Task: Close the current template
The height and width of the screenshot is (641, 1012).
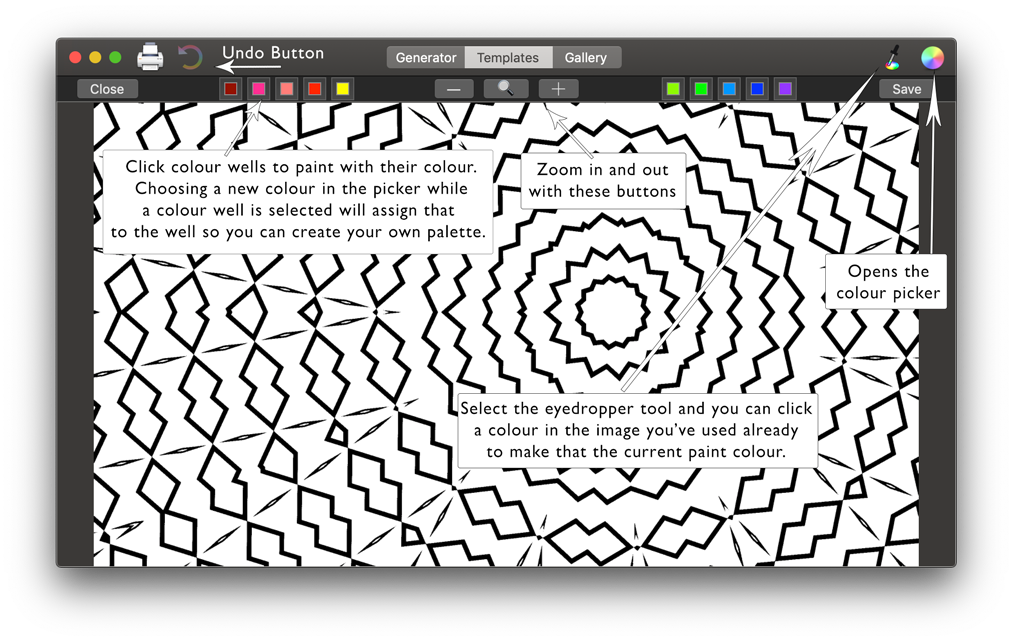Action: pos(107,89)
